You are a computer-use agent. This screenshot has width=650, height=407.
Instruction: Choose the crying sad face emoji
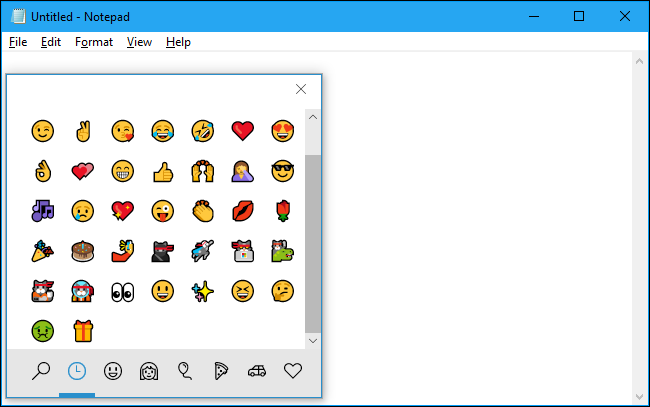tap(83, 211)
